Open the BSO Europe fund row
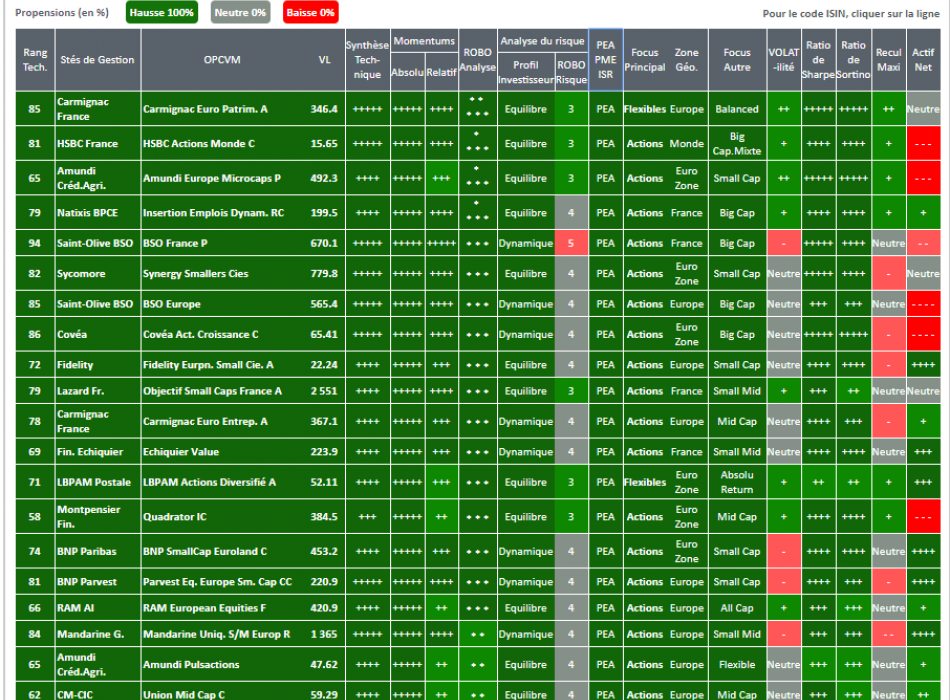 (478, 304)
